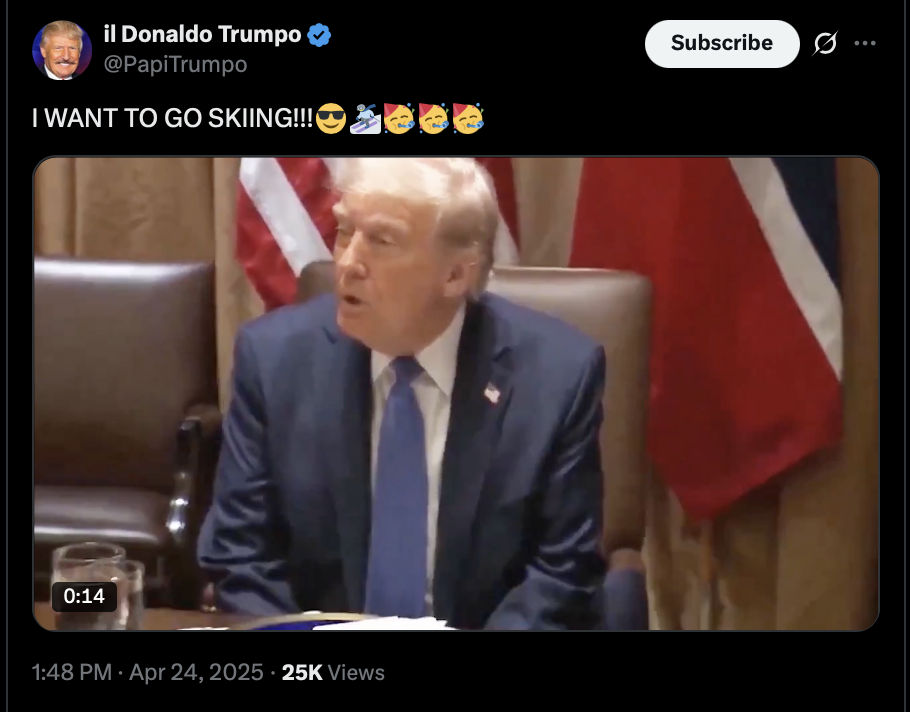
Task: Open the author's profile avatar
Action: tap(62, 50)
